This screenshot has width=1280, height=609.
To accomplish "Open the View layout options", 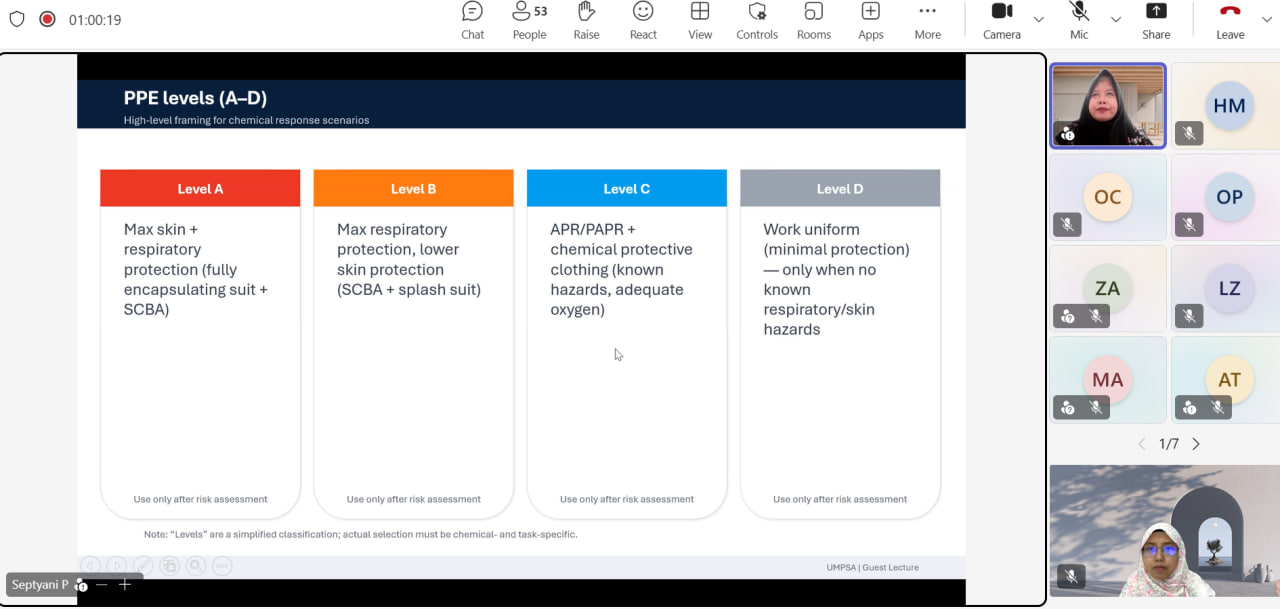I will 700,21.
